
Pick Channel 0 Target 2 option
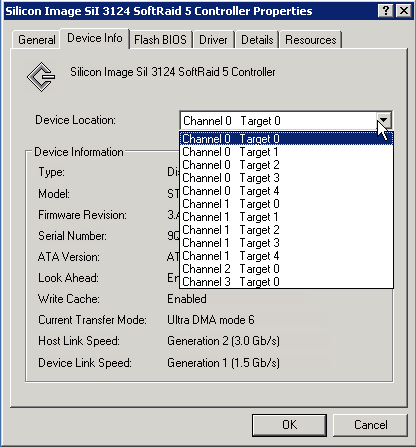(x=286, y=165)
